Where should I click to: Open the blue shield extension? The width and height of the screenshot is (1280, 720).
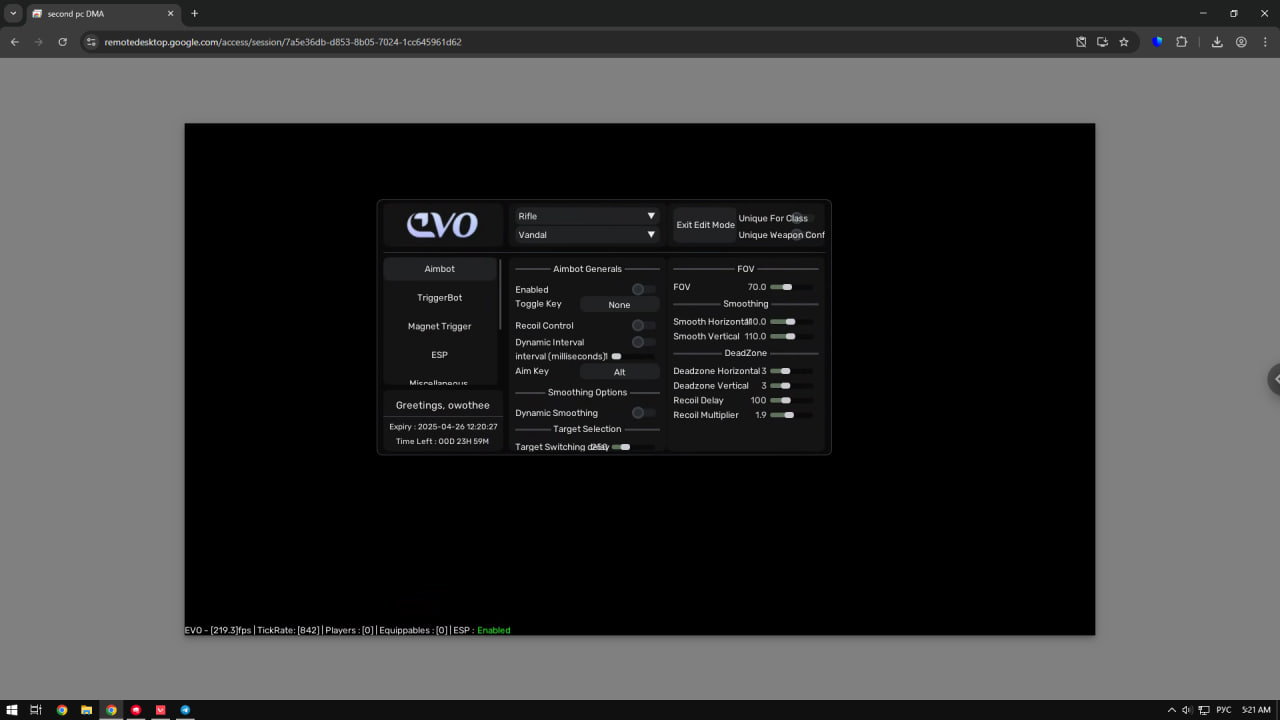click(x=1157, y=42)
